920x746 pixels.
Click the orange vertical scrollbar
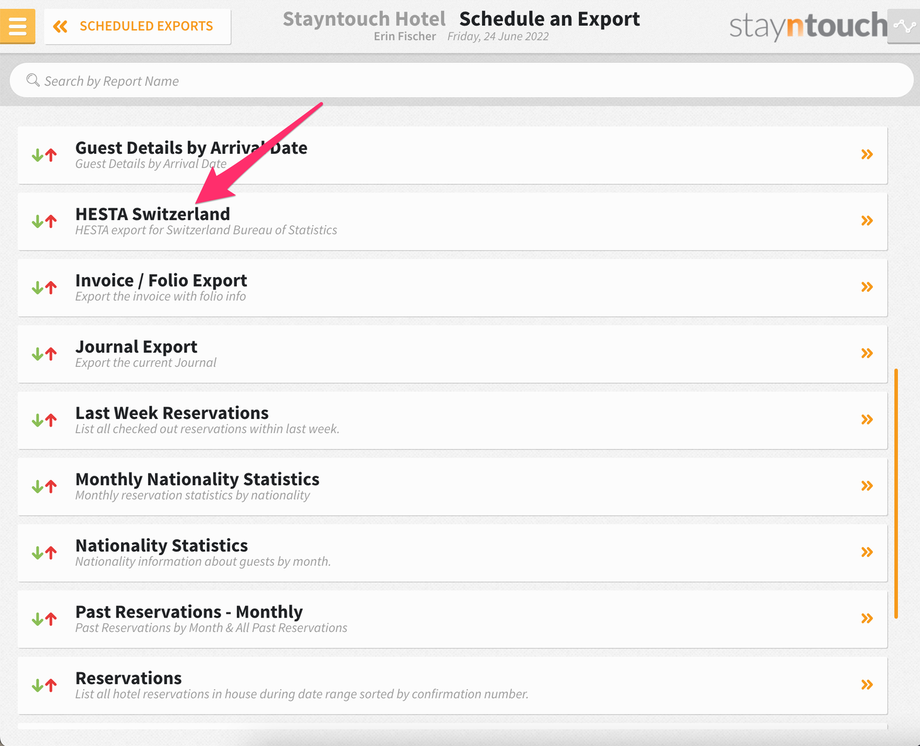pyautogui.click(x=896, y=493)
